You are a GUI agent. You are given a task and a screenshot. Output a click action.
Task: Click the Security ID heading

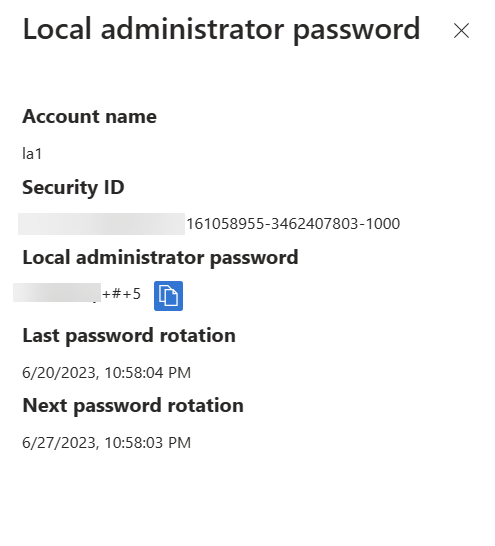(x=73, y=188)
